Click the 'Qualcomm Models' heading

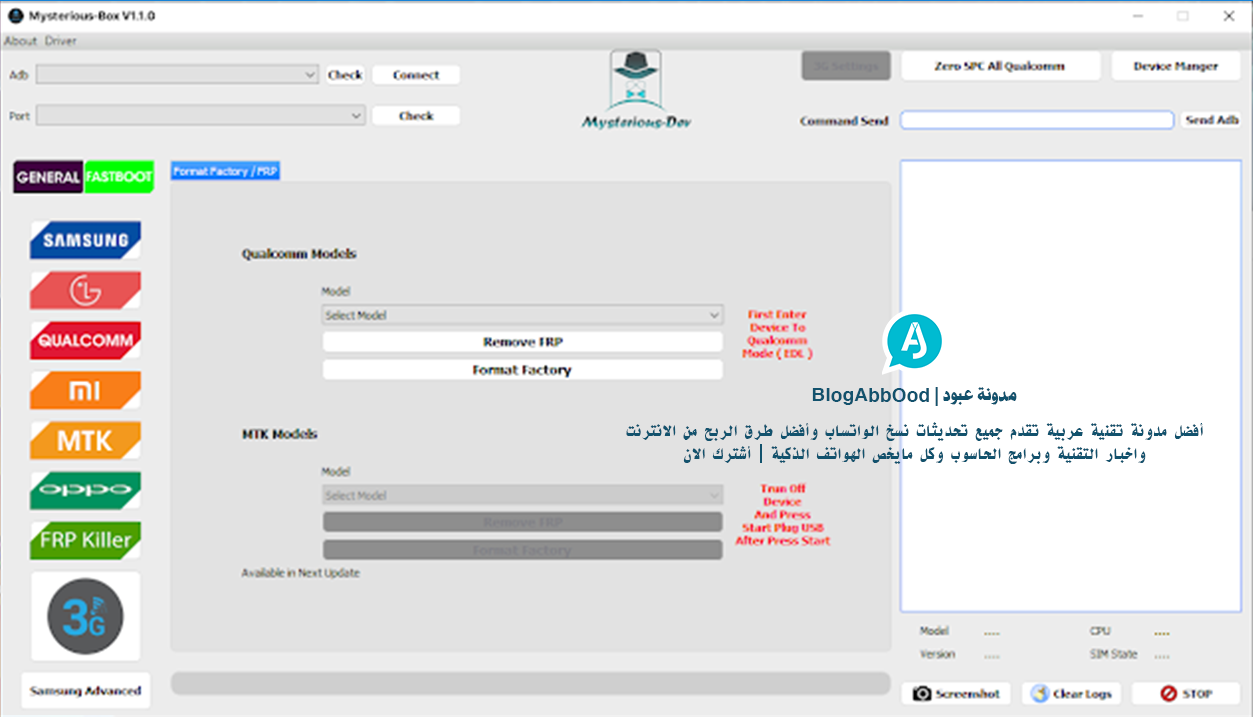pos(299,254)
